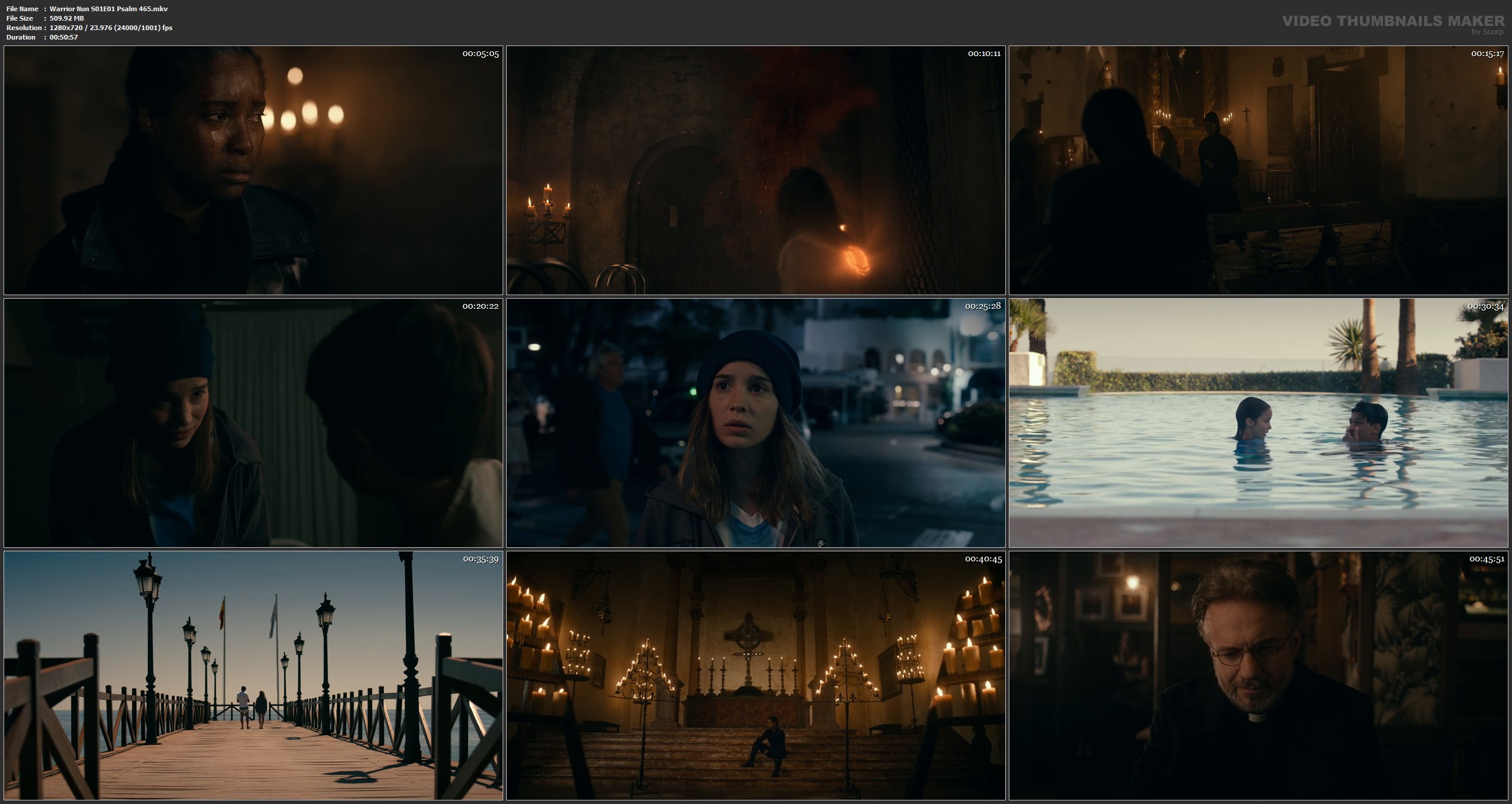
Task: Select the 00:40:45 candlelit altar thumbnail
Action: (x=755, y=675)
